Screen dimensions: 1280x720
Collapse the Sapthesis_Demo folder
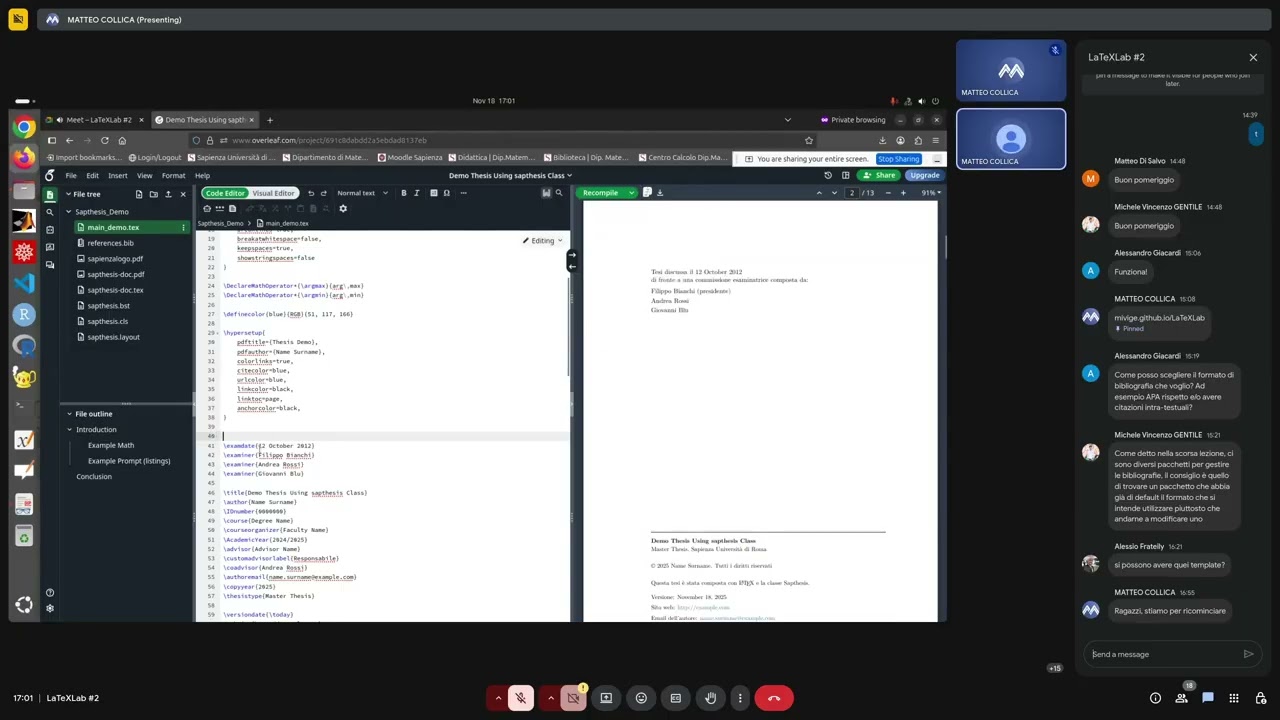pos(69,212)
